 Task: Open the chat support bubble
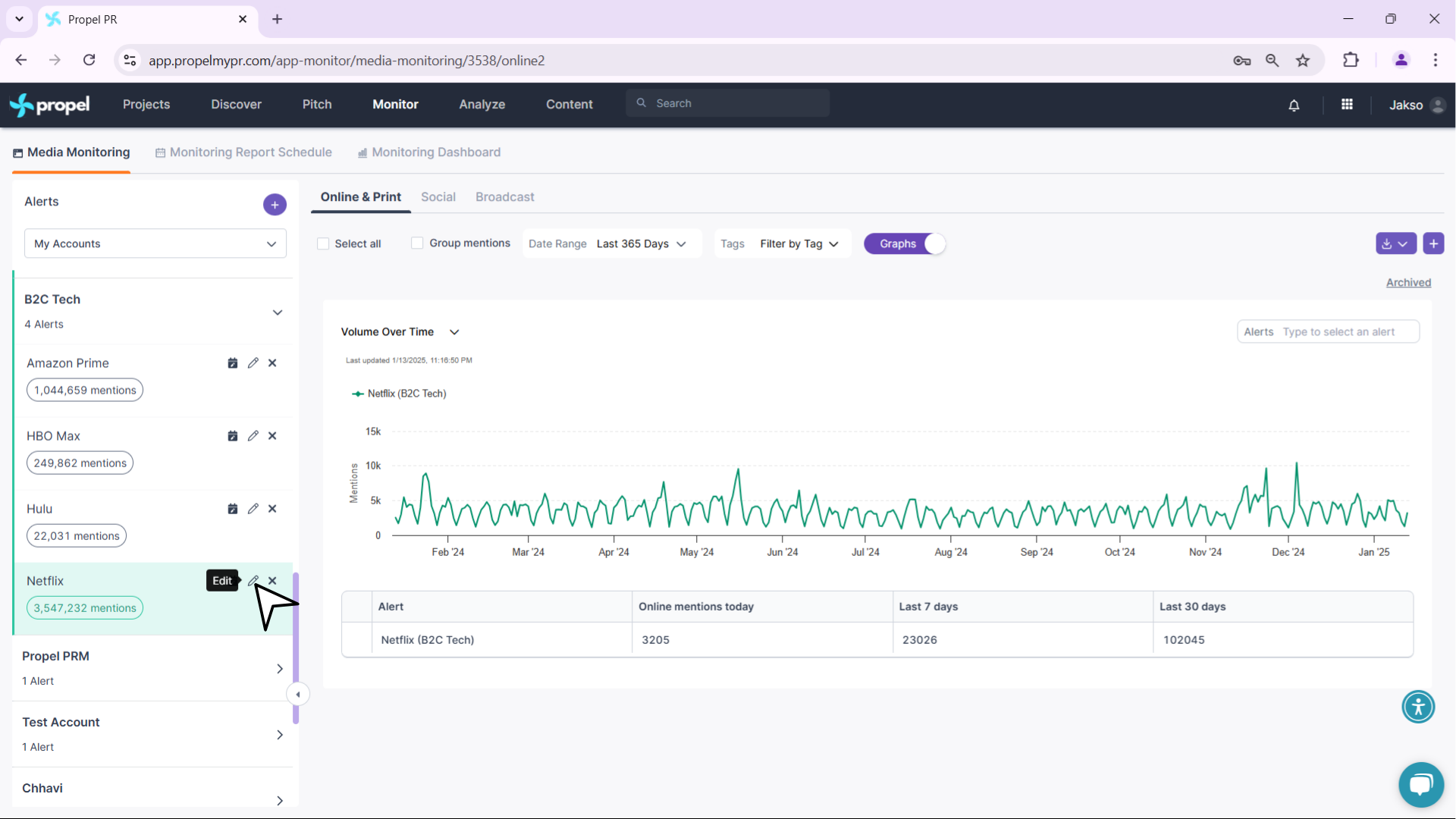click(x=1421, y=785)
